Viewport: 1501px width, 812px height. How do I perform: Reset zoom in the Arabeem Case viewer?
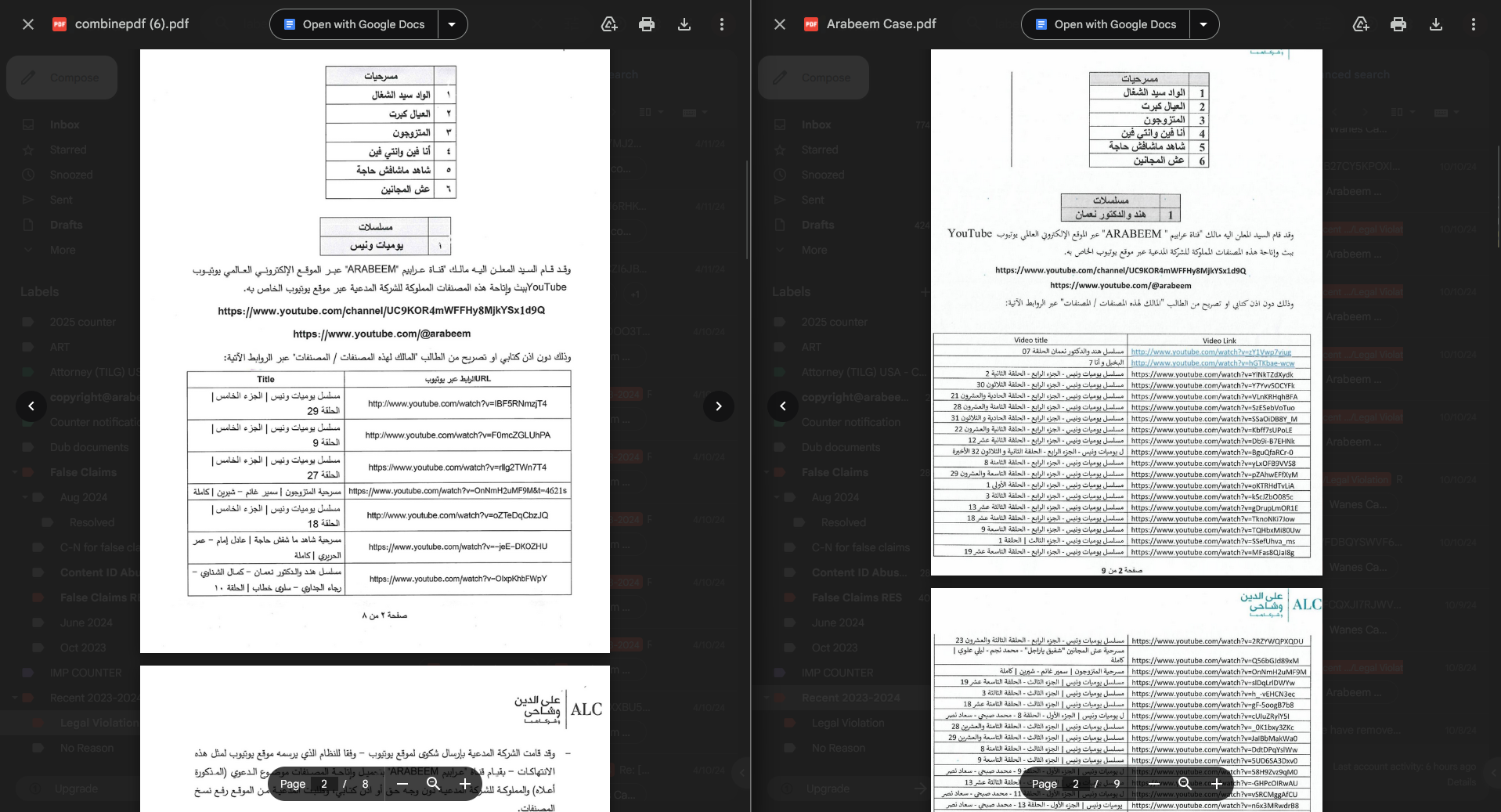pos(1185,784)
